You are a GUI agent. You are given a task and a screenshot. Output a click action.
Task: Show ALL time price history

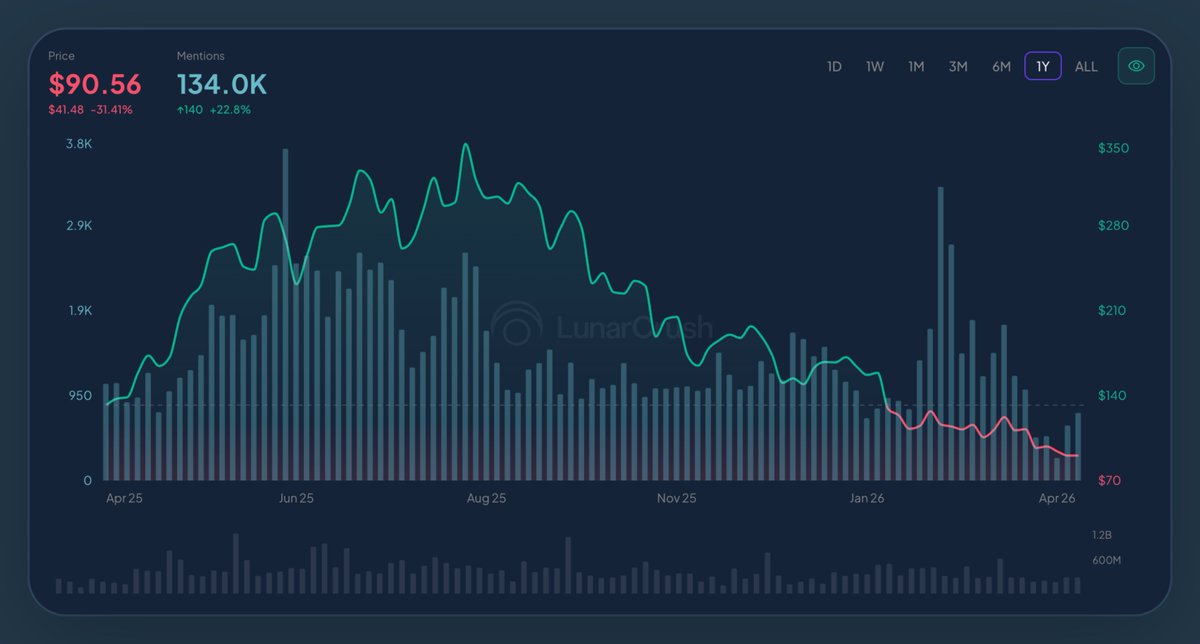1086,67
